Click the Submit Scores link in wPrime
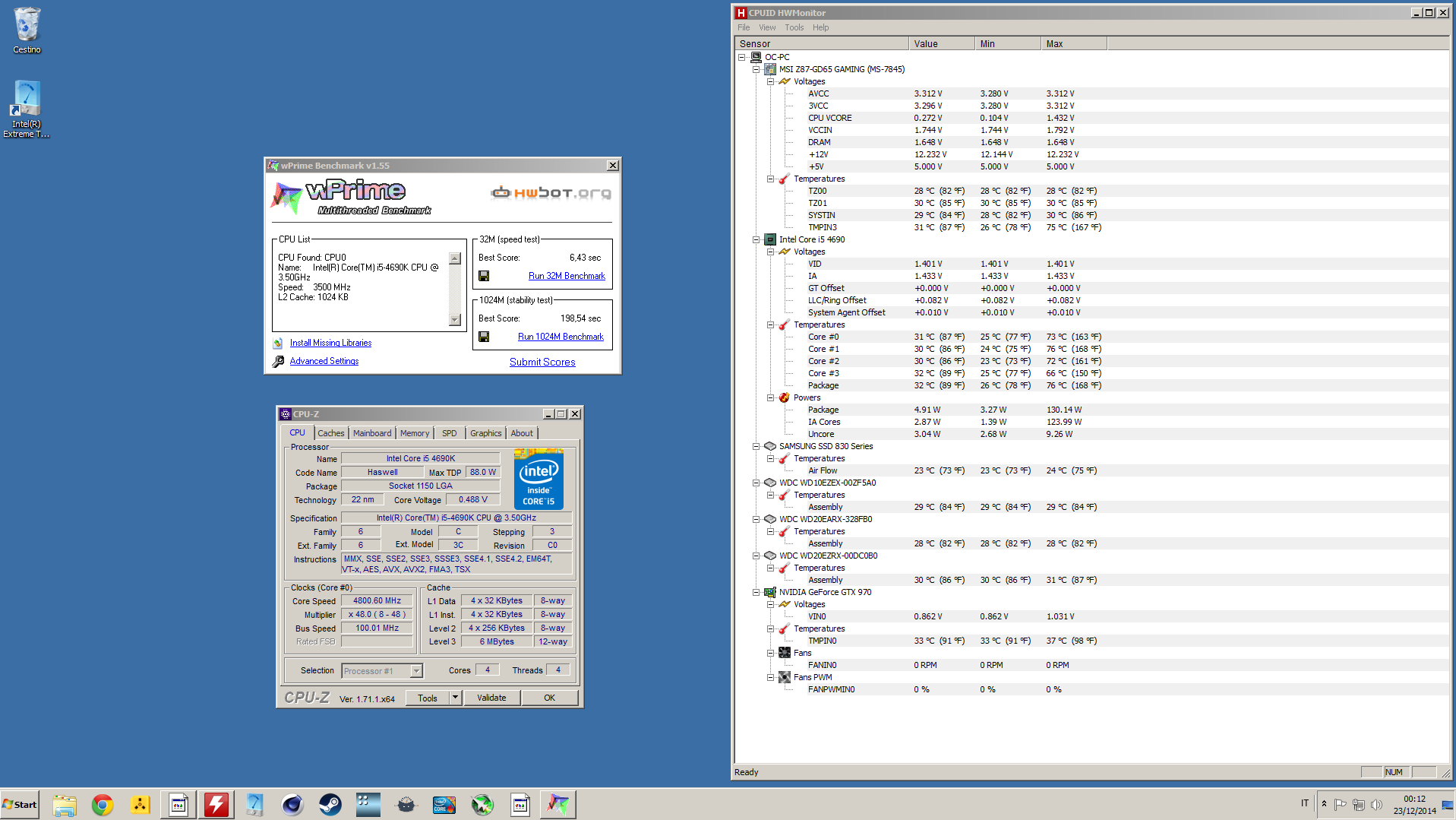Screen dimensions: 1456x820 tap(542, 362)
